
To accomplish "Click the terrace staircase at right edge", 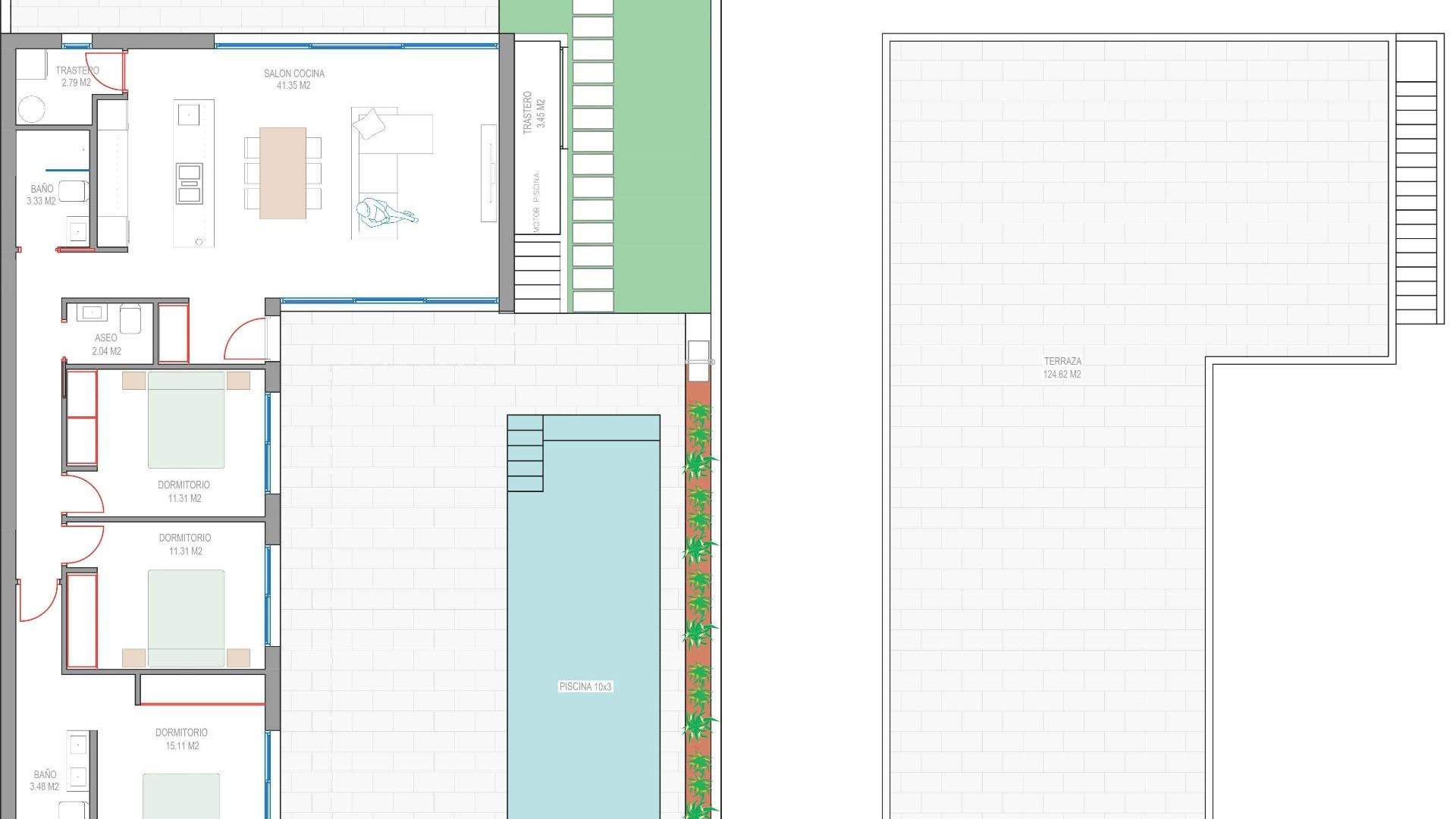I will pyautogui.click(x=1416, y=201).
